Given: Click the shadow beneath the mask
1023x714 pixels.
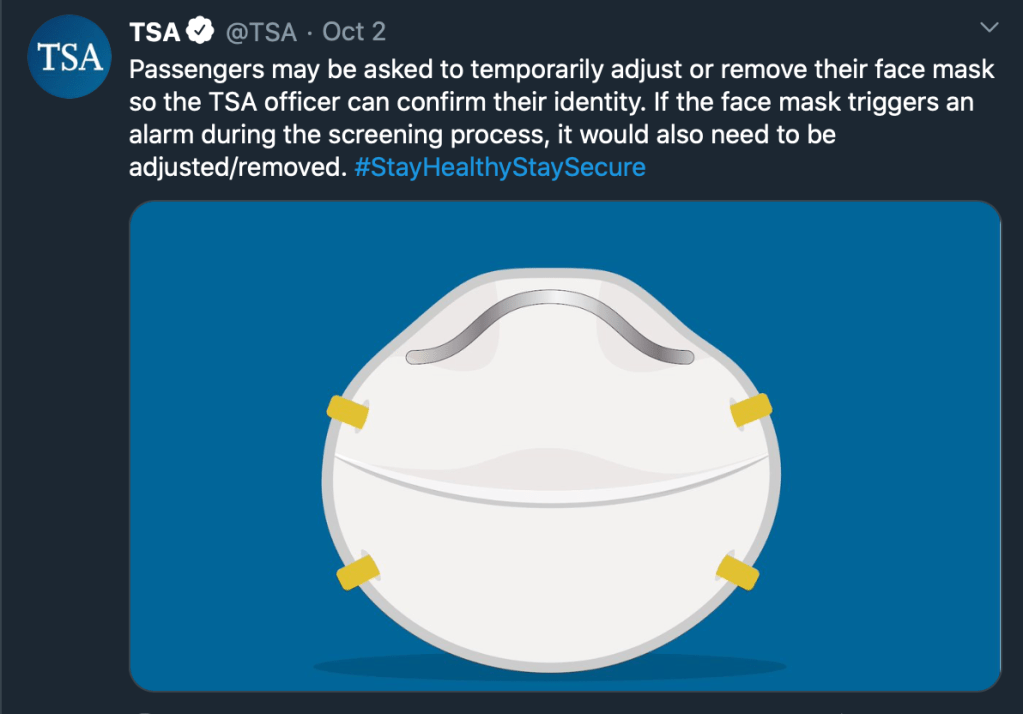Looking at the screenshot, I should (549, 667).
